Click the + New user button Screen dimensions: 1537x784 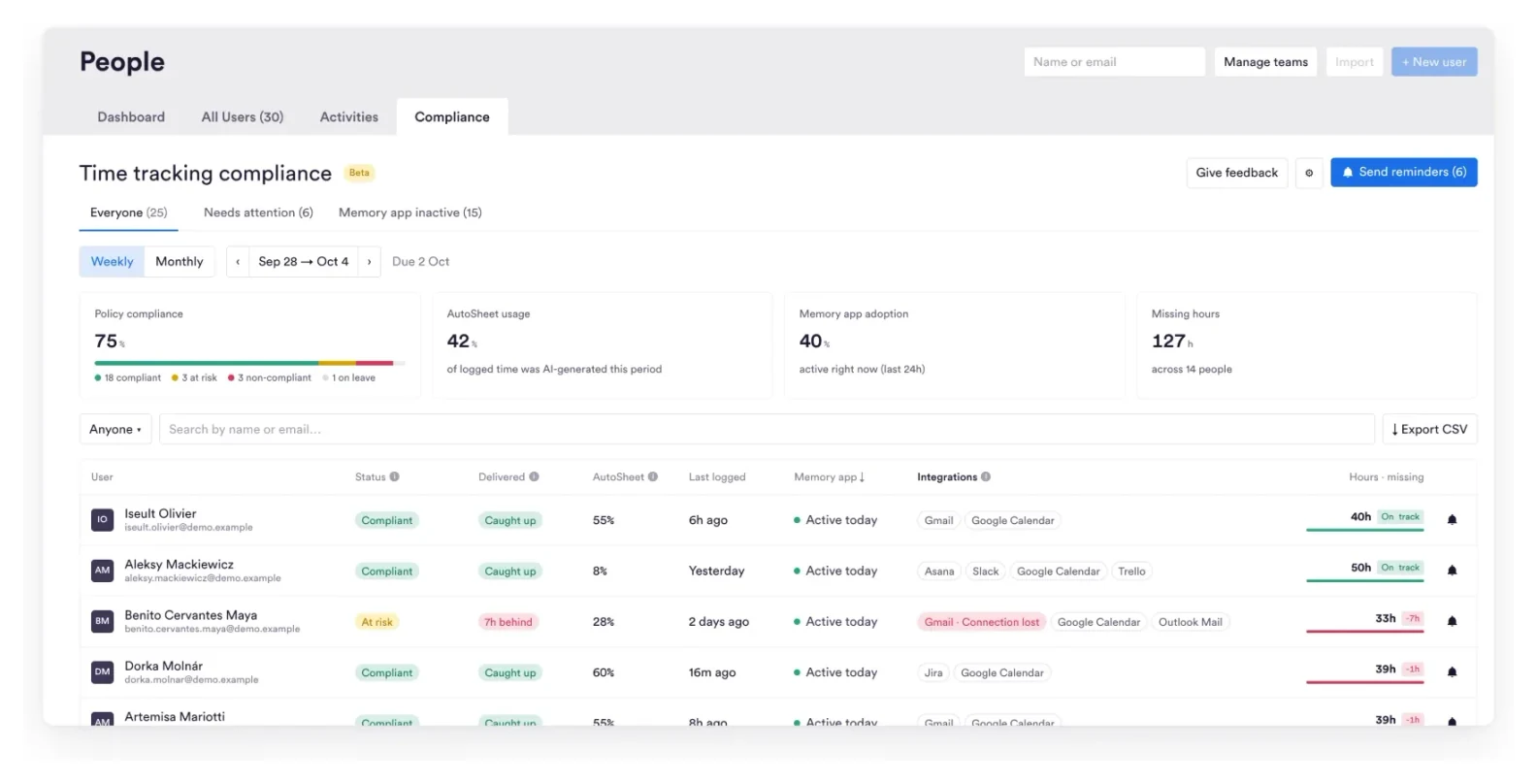point(1434,62)
